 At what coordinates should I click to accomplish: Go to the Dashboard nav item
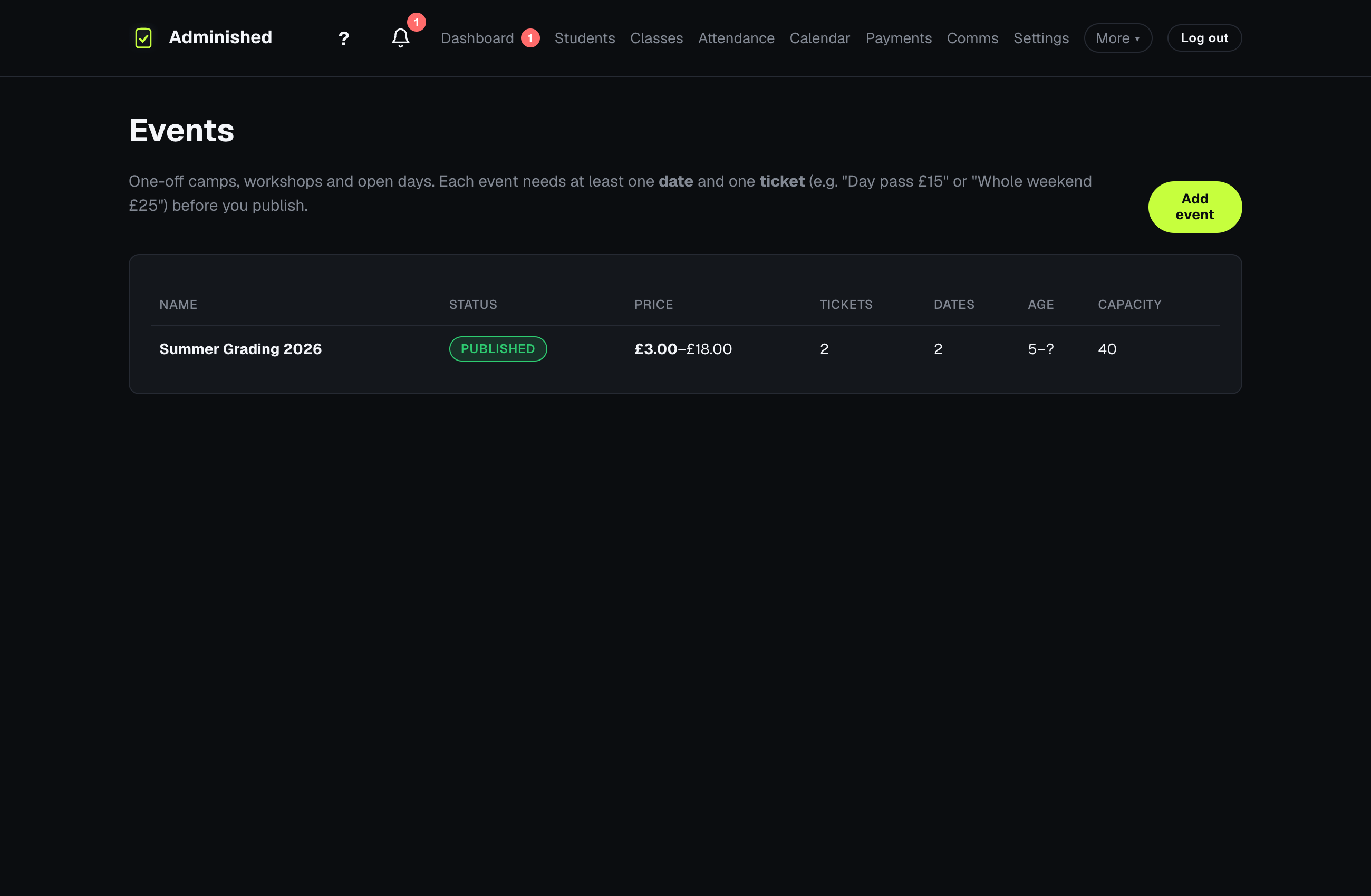coord(477,38)
